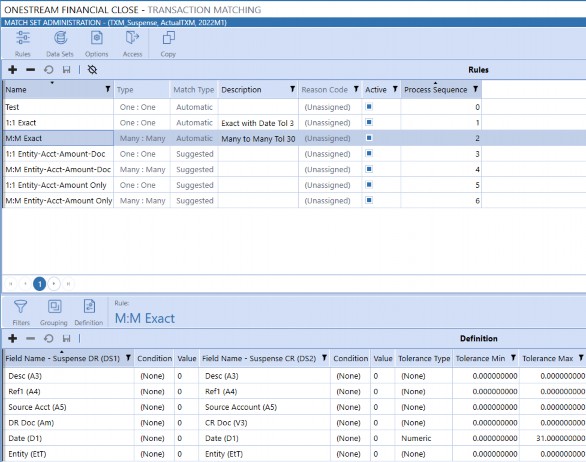Screen dimensions: 586x462
Task: Open the rule Filters view
Action: coord(21,312)
